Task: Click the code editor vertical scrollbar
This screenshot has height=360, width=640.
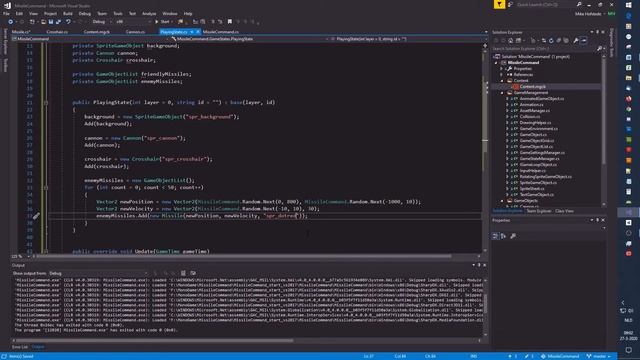Action: coord(485,147)
